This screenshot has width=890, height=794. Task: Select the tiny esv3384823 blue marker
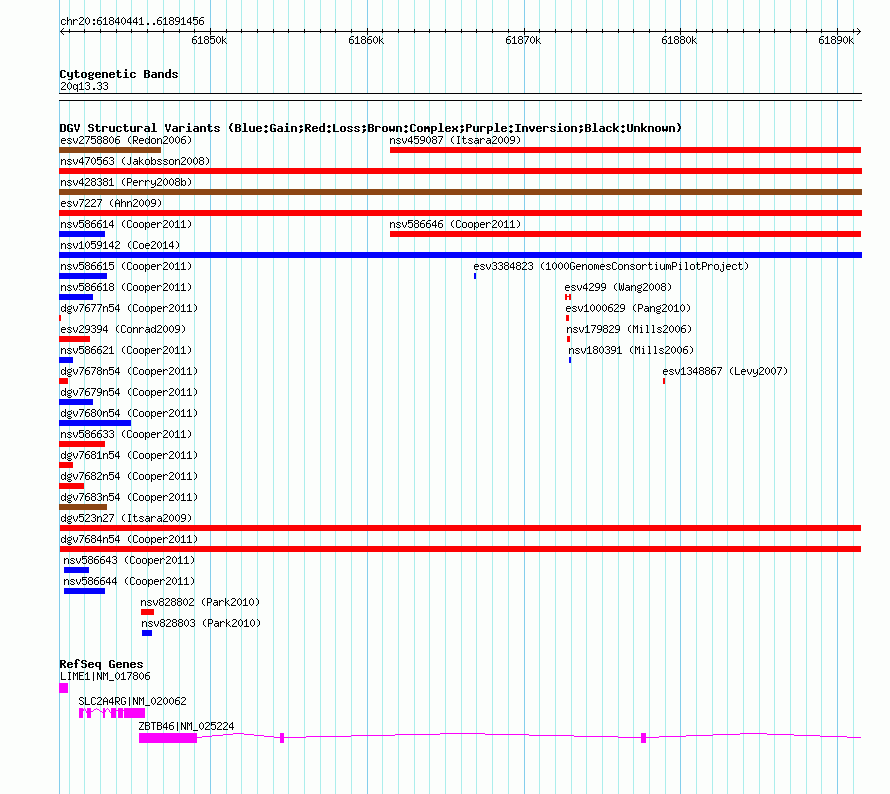pyautogui.click(x=475, y=276)
